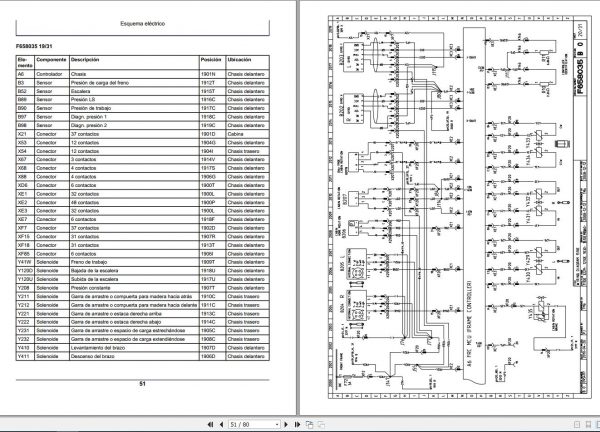Click the '48 contactos' cell

134,202
